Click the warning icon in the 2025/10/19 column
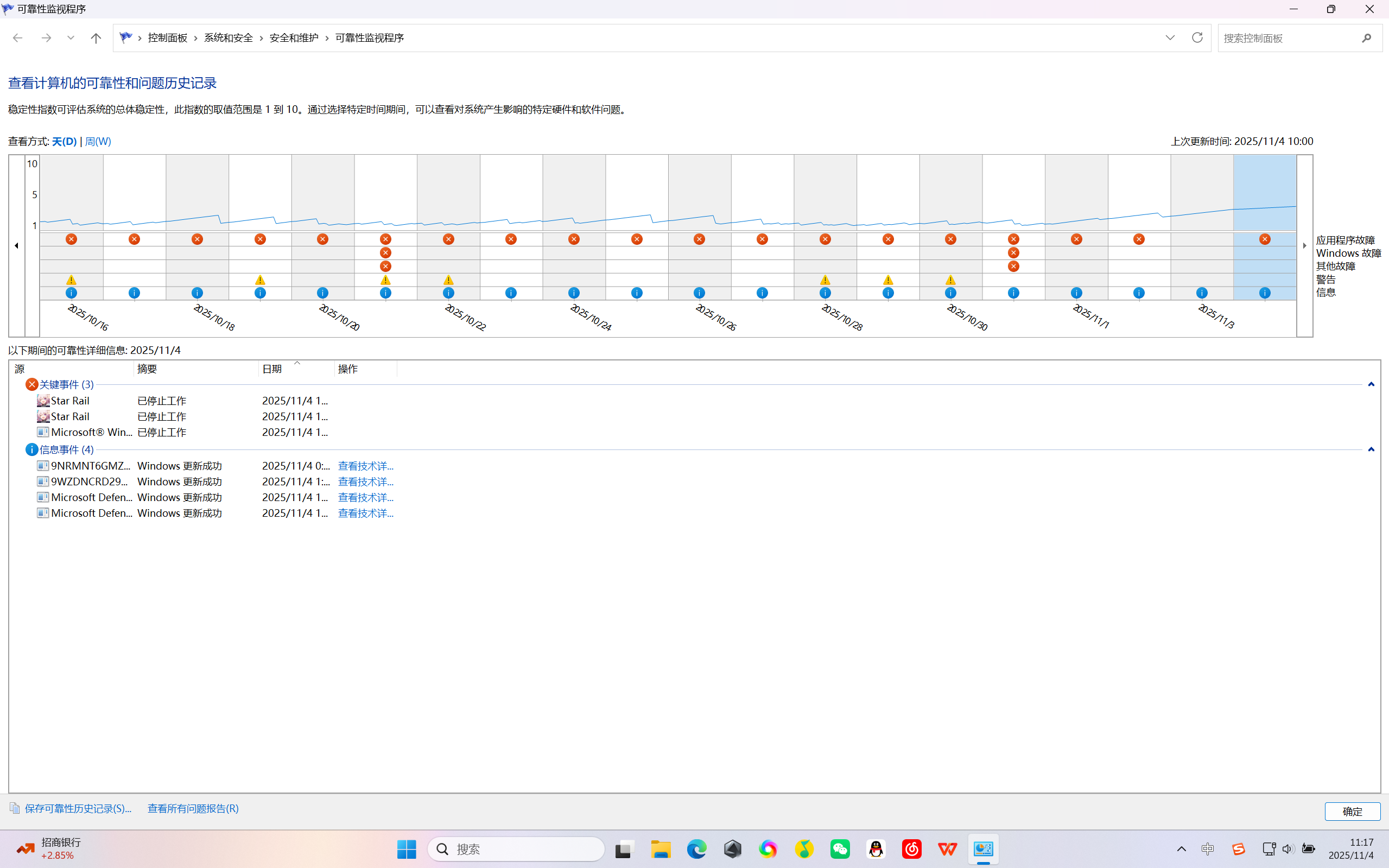Viewport: 1389px width, 868px height. (260, 280)
